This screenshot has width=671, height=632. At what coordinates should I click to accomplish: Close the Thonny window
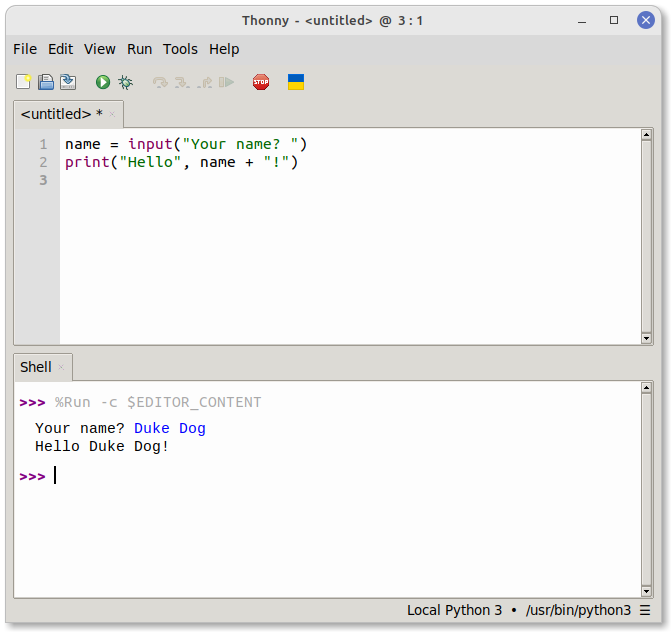(x=646, y=20)
